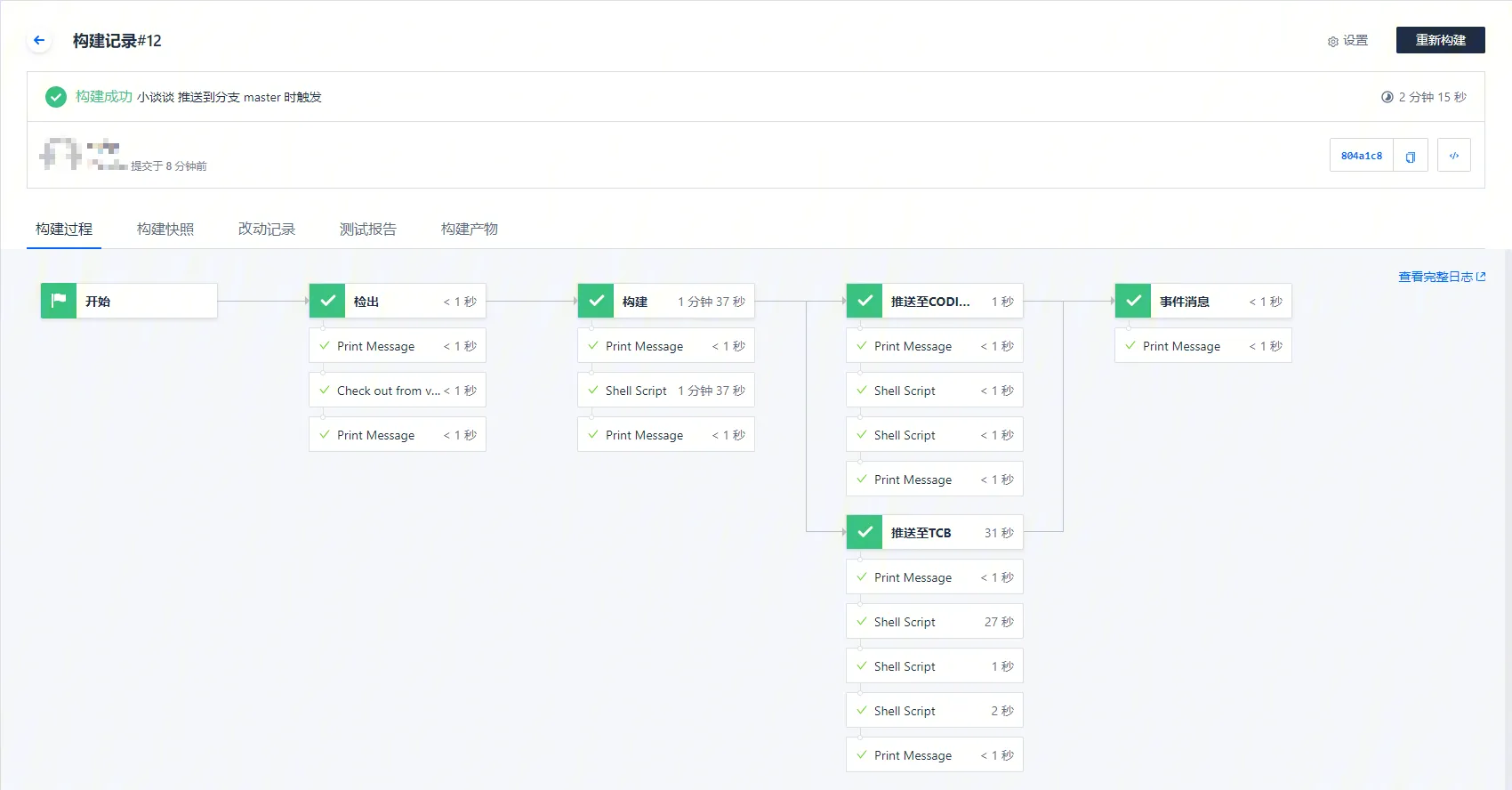Image resolution: width=1512 pixels, height=790 pixels.
Task: Select the 改动记录 tab
Action: click(267, 230)
